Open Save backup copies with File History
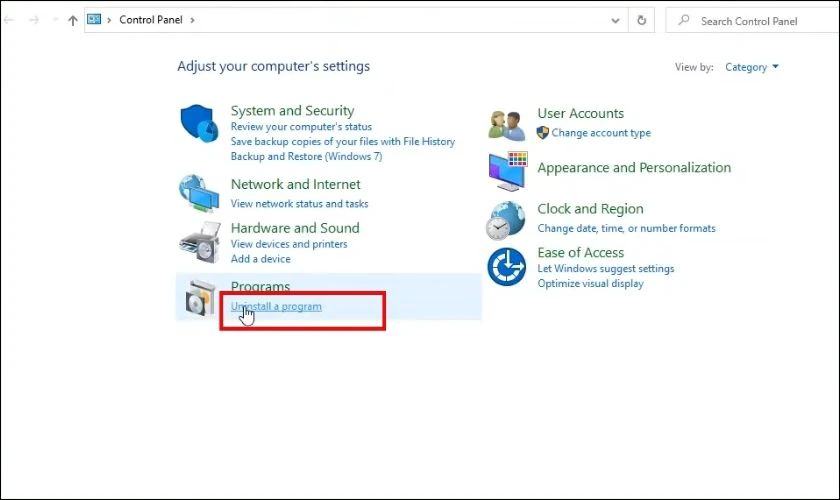The image size is (840, 500). point(343,141)
